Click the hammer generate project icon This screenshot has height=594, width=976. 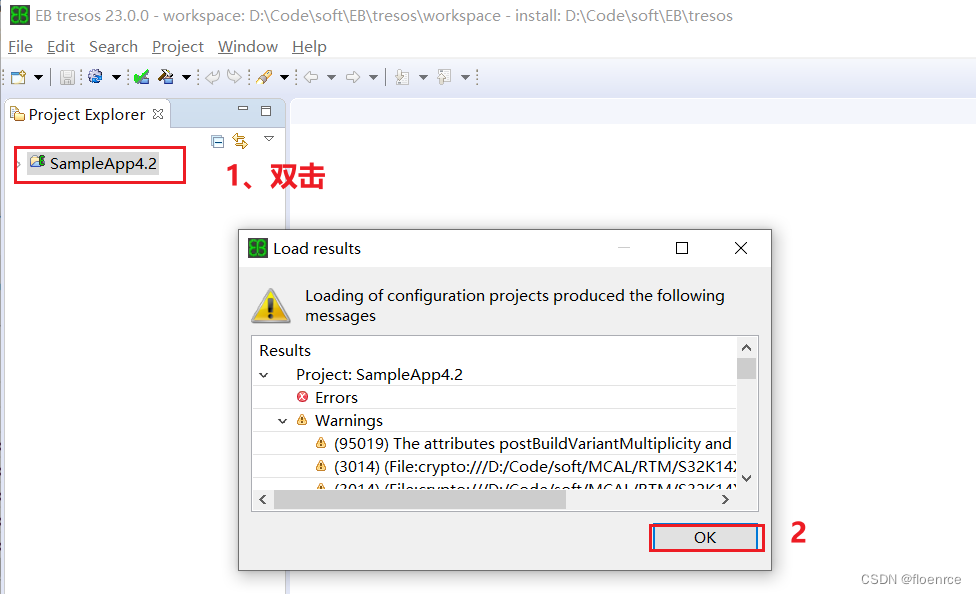(x=166, y=77)
